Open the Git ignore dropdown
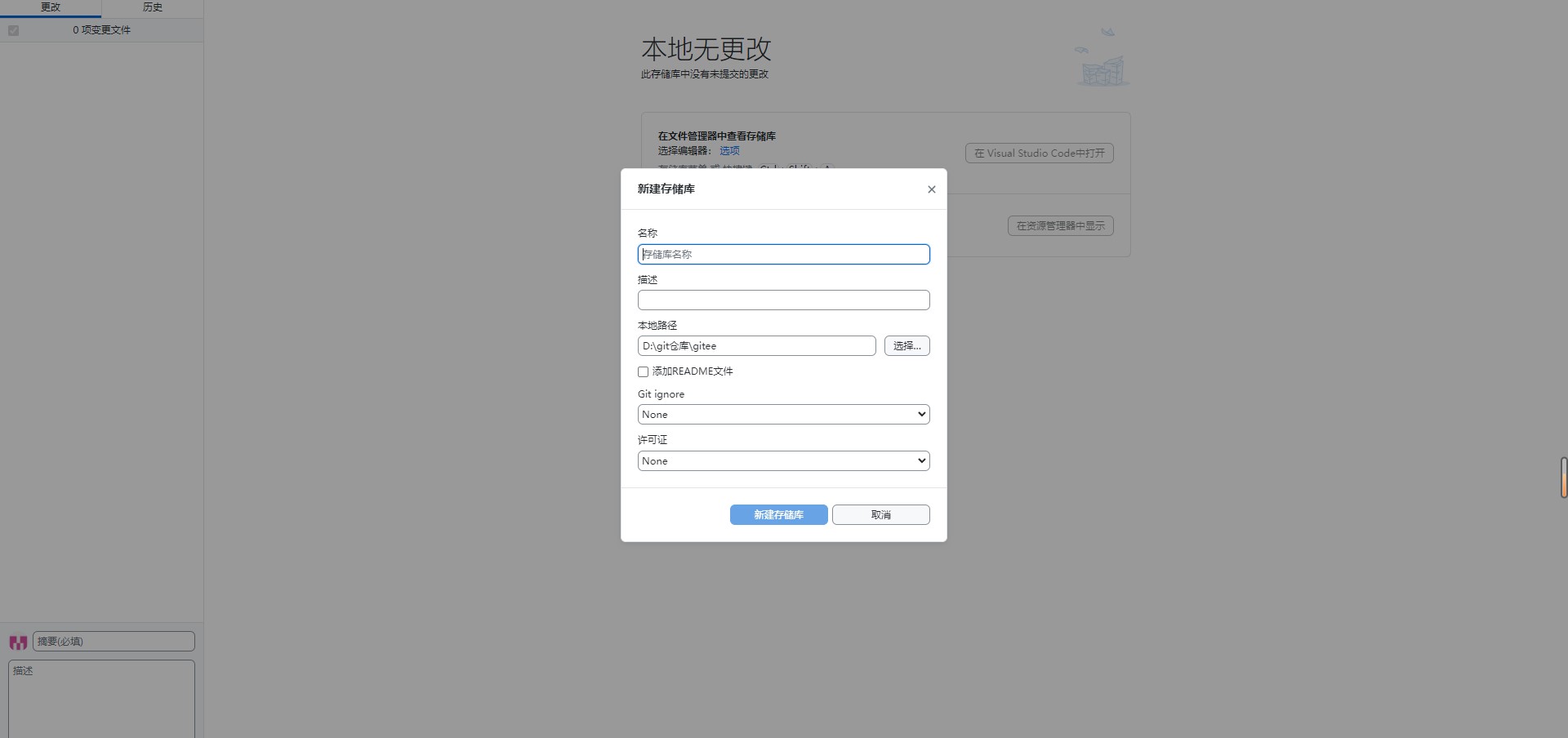Image resolution: width=1568 pixels, height=738 pixels. tap(782, 414)
